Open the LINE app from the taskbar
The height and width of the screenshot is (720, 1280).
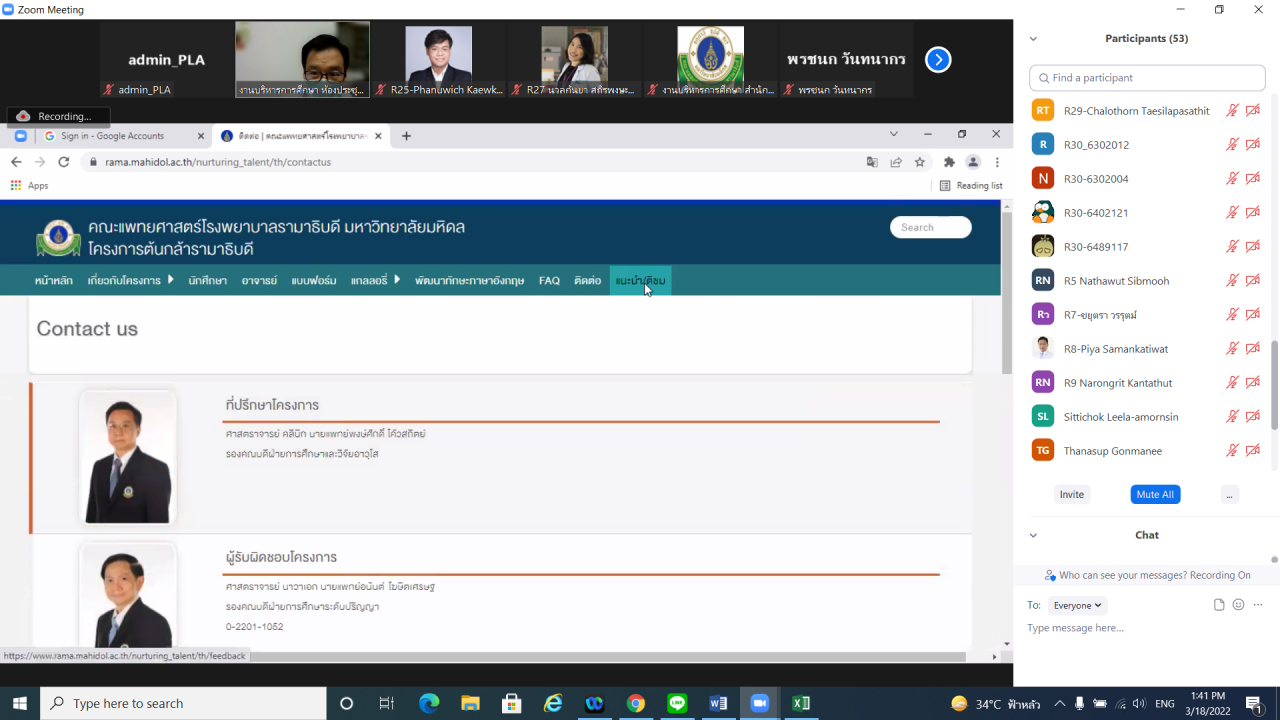677,703
